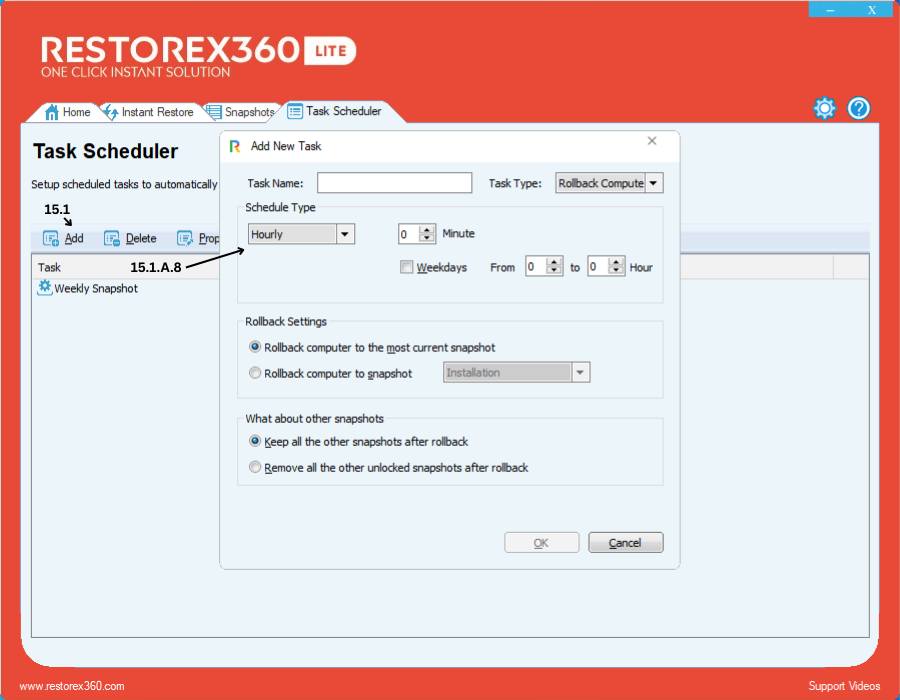900x700 pixels.
Task: Enable the Weekdays checkbox
Action: [407, 267]
